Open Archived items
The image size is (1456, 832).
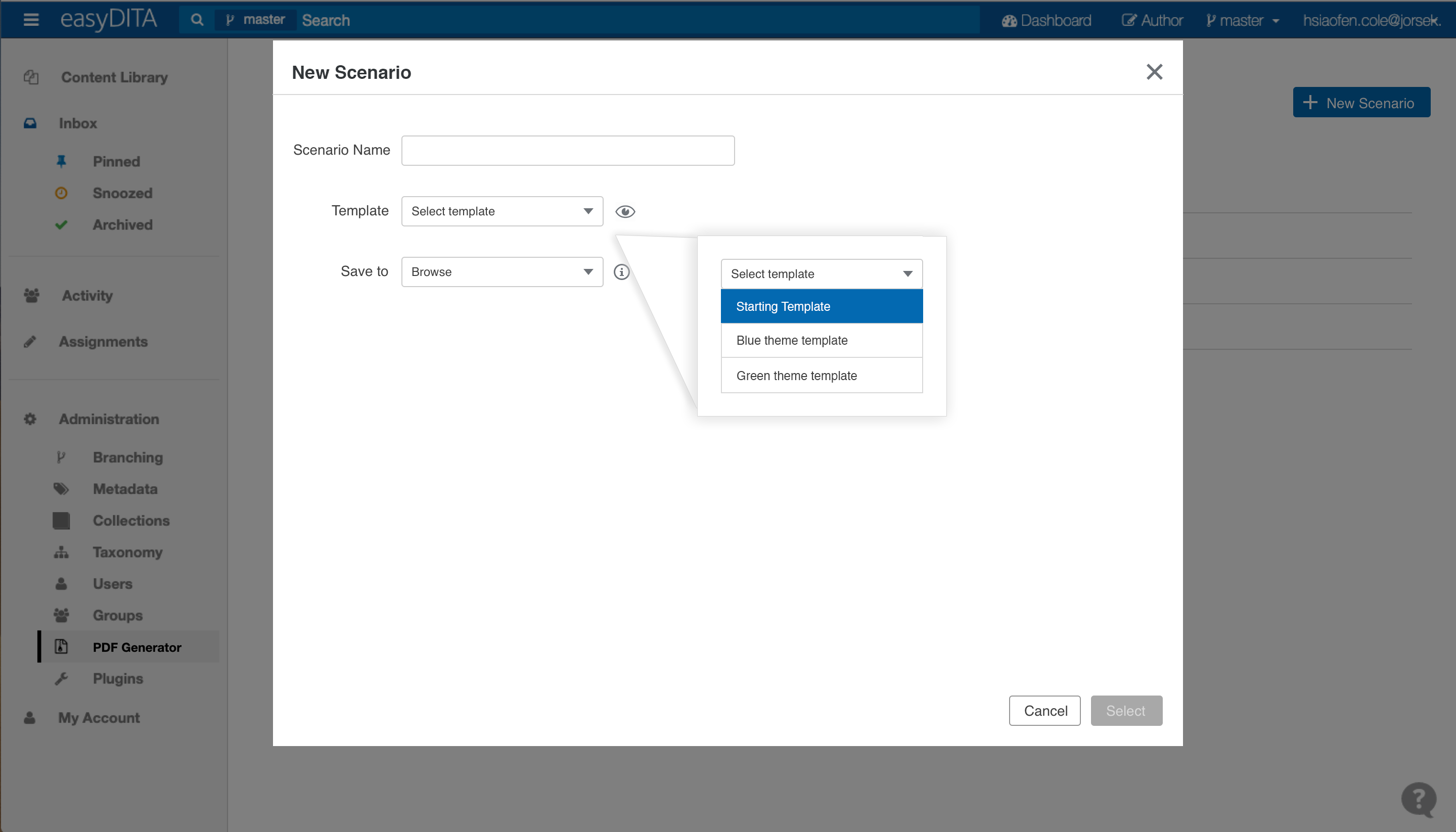[x=122, y=224]
